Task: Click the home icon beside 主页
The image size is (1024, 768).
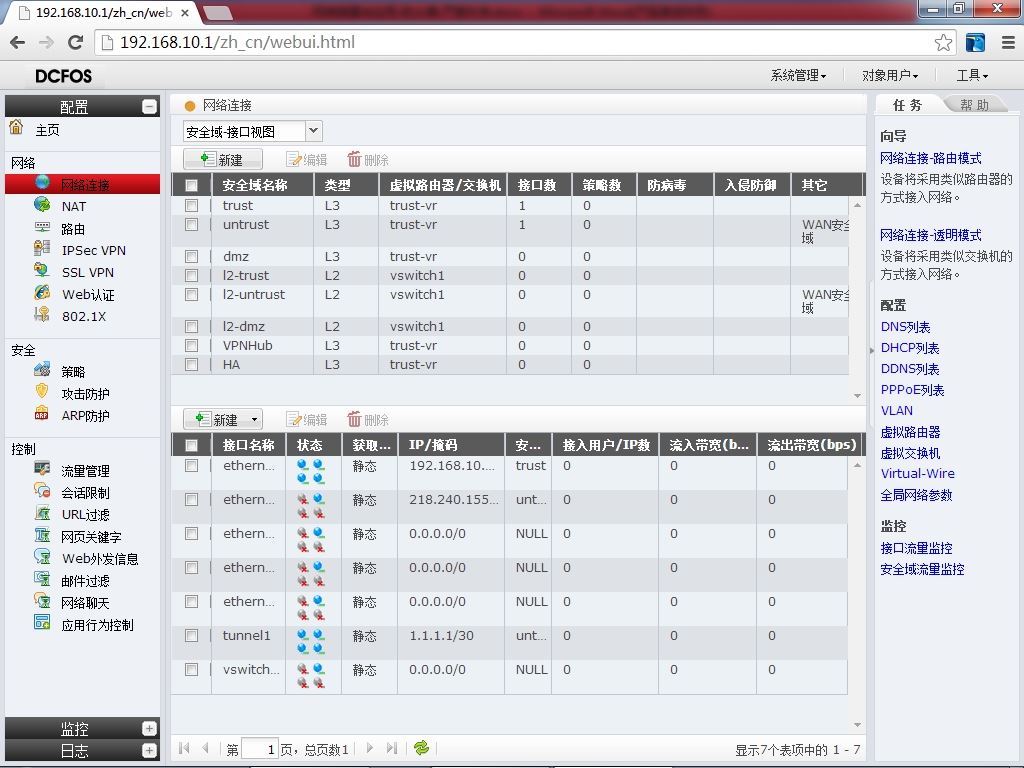Action: [16, 127]
